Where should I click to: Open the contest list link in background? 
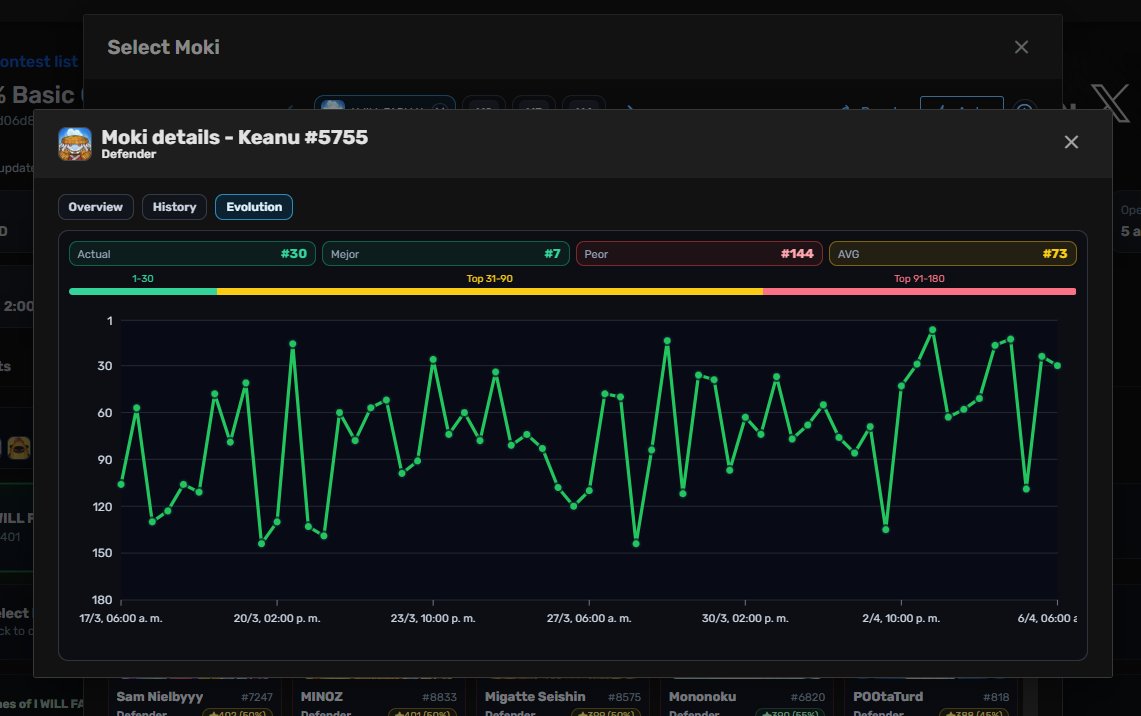tap(39, 62)
